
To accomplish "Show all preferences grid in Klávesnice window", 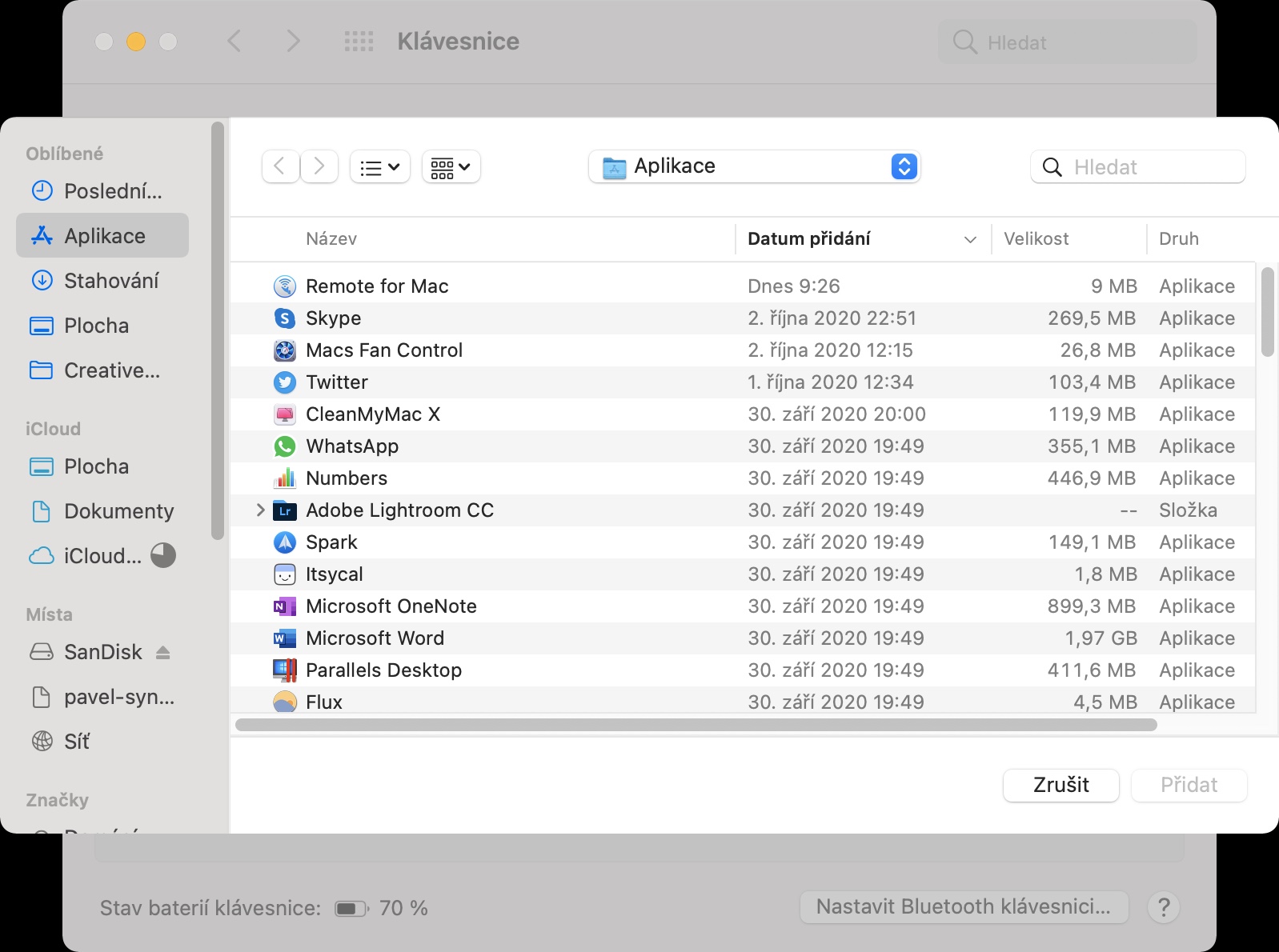I will pyautogui.click(x=359, y=42).
